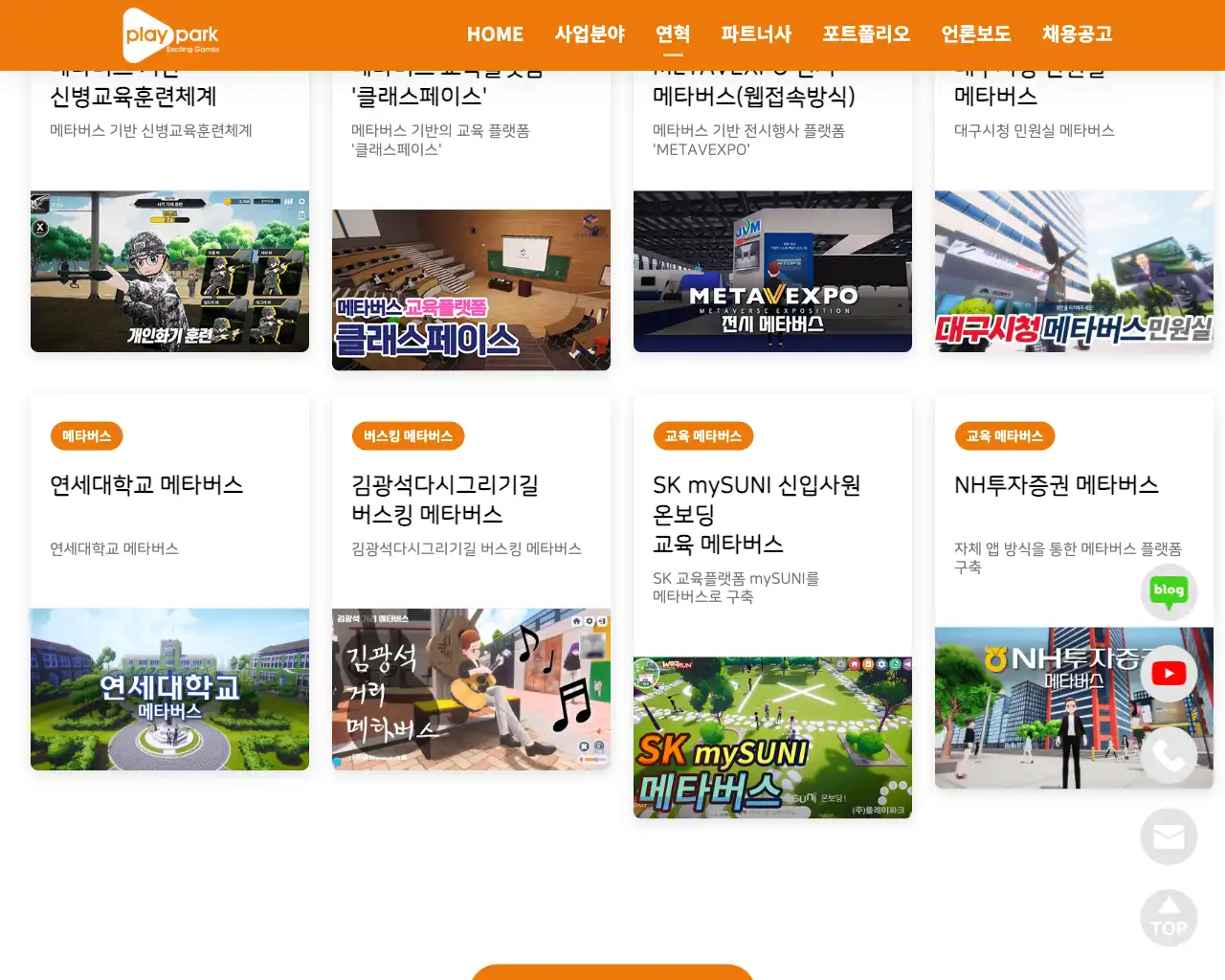Click the orange button at page bottom
This screenshot has width=1225, height=980.
point(612,972)
